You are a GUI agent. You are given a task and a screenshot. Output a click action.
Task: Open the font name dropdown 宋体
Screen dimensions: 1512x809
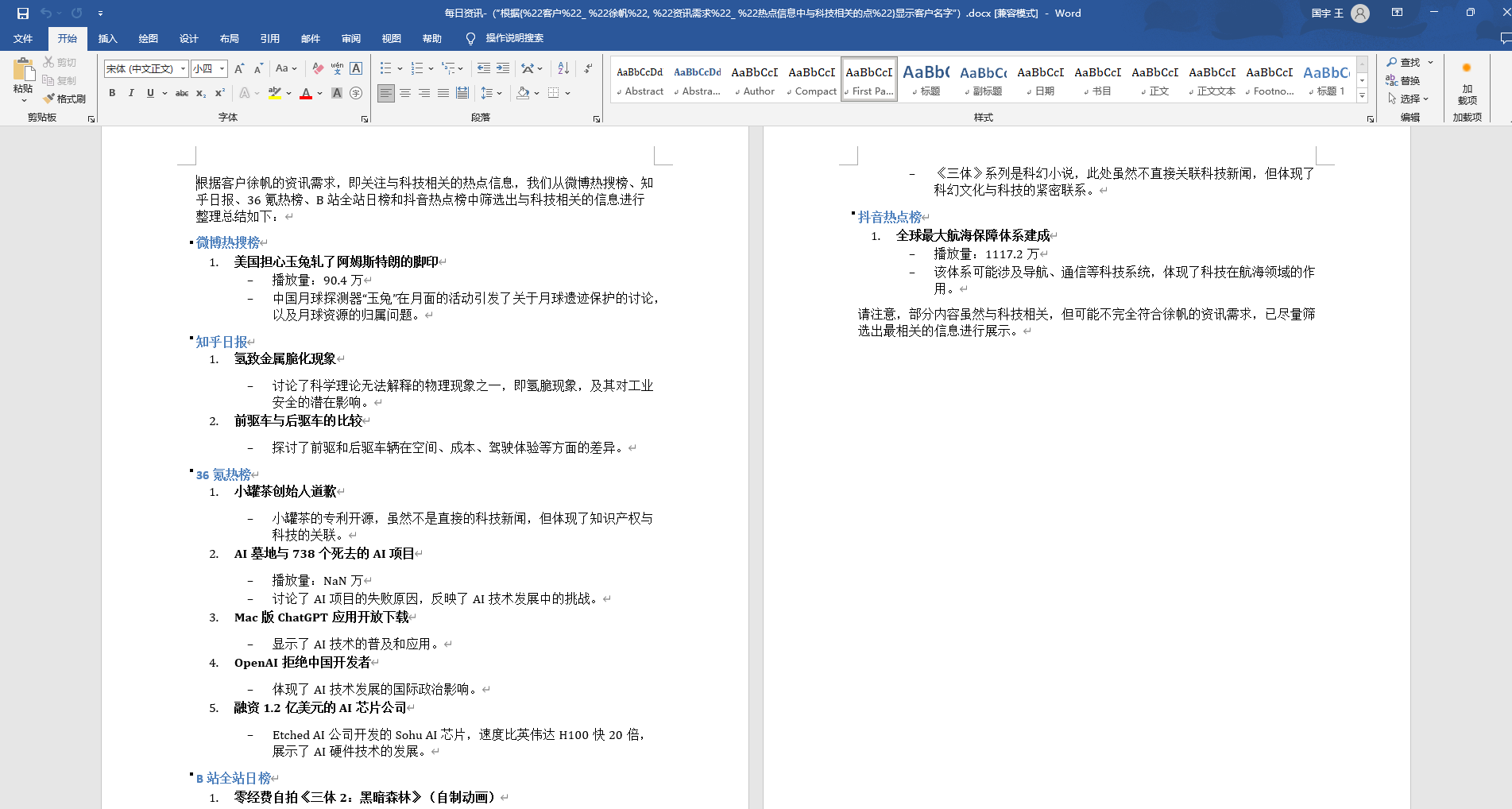183,68
